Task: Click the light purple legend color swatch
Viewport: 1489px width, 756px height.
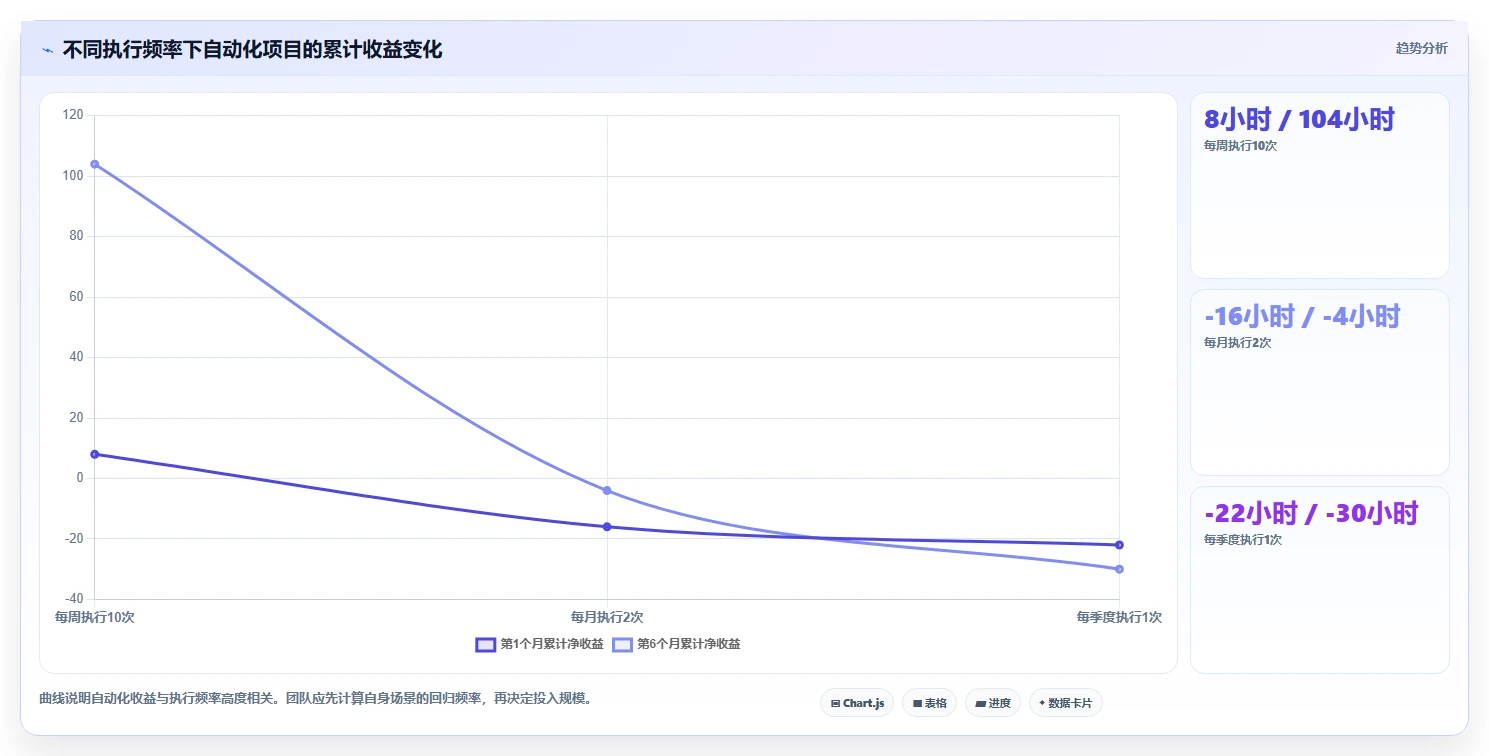Action: pyautogui.click(x=622, y=644)
